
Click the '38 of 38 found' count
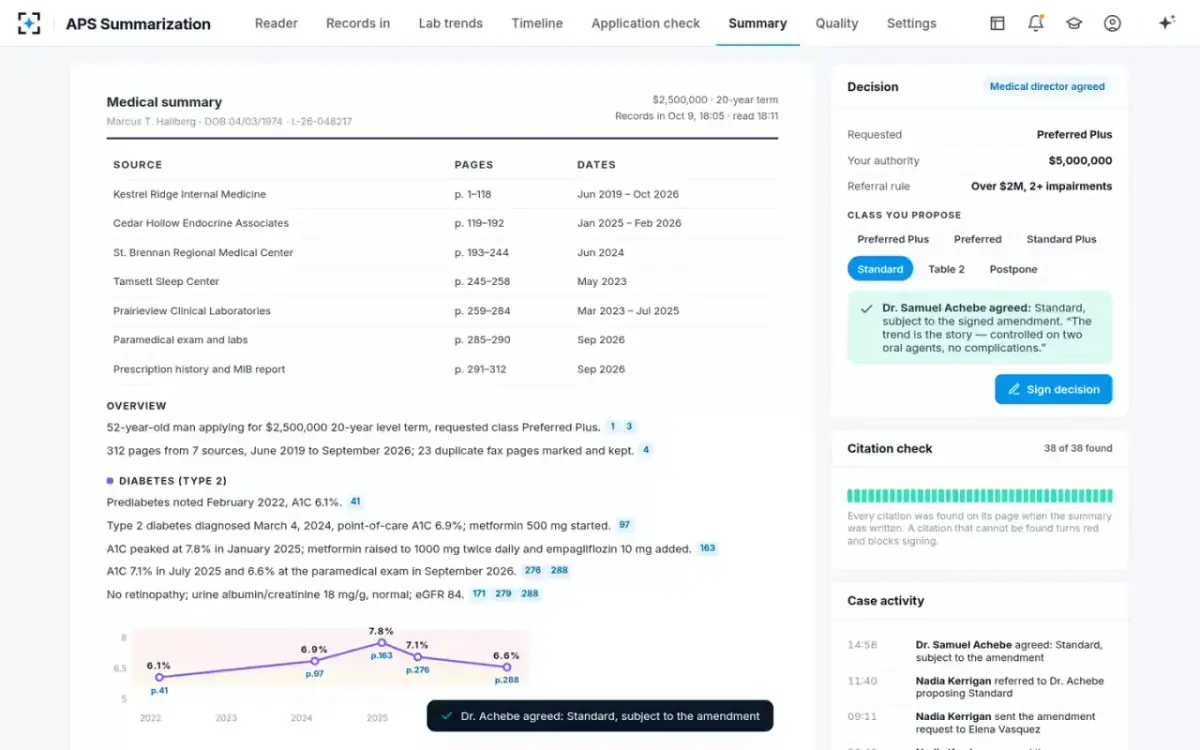(1078, 448)
